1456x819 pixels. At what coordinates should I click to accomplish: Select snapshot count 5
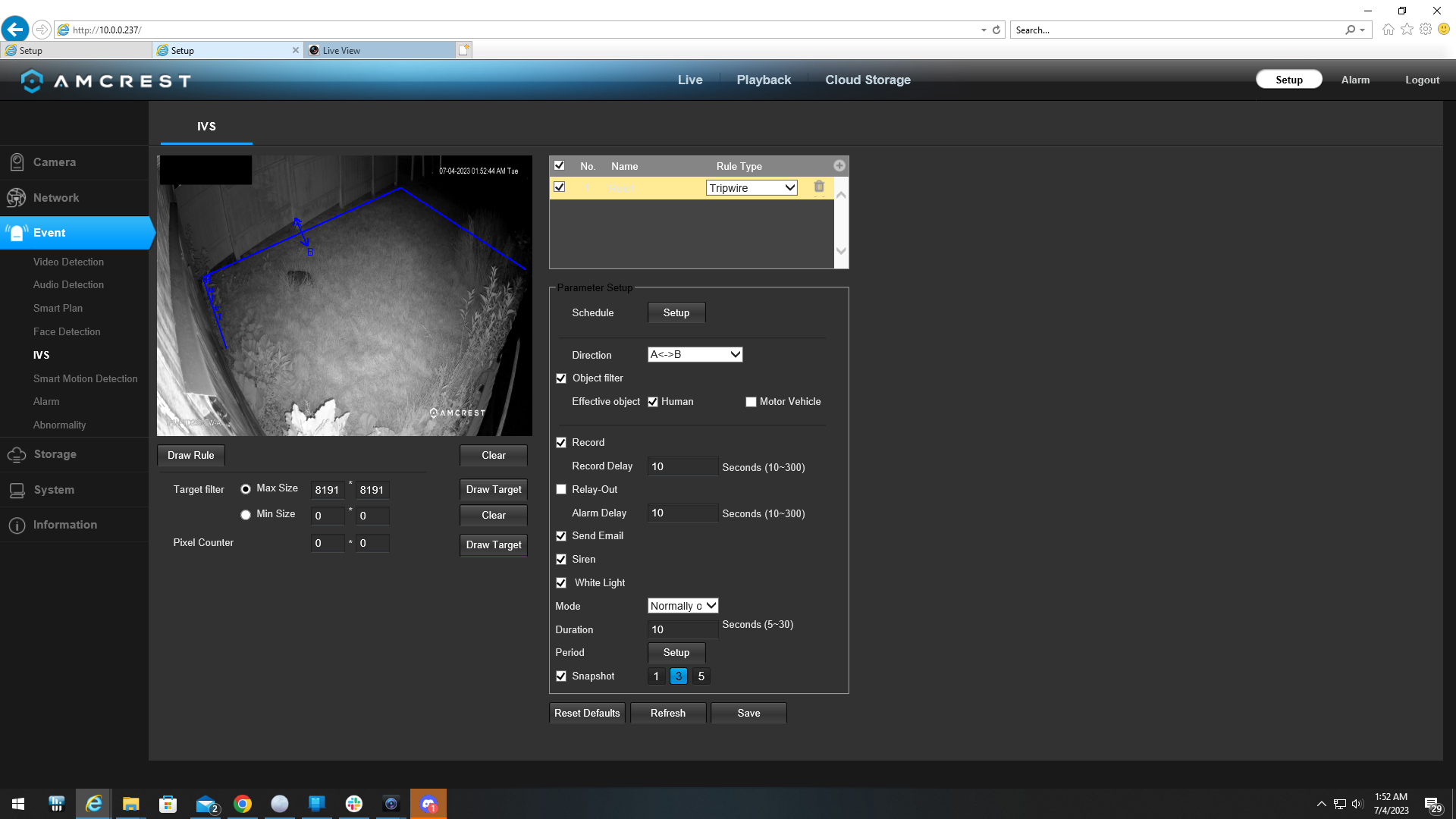coord(701,676)
